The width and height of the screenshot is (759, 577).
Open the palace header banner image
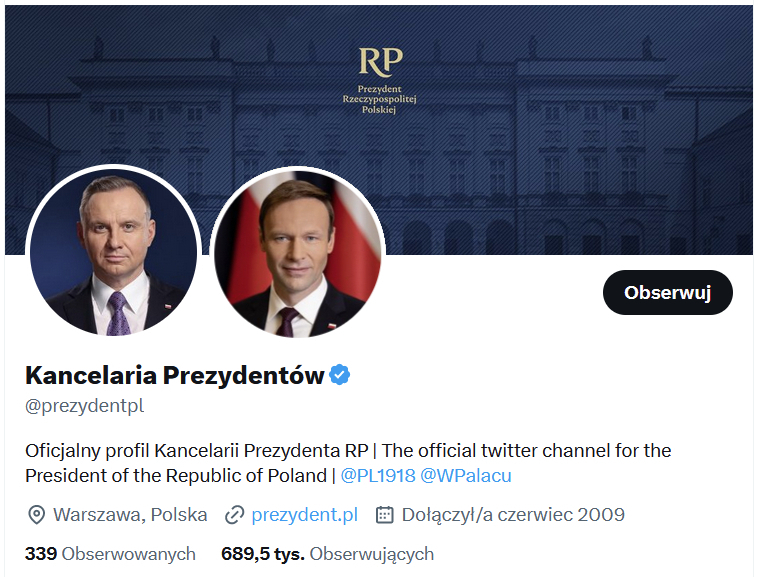tap(580, 120)
